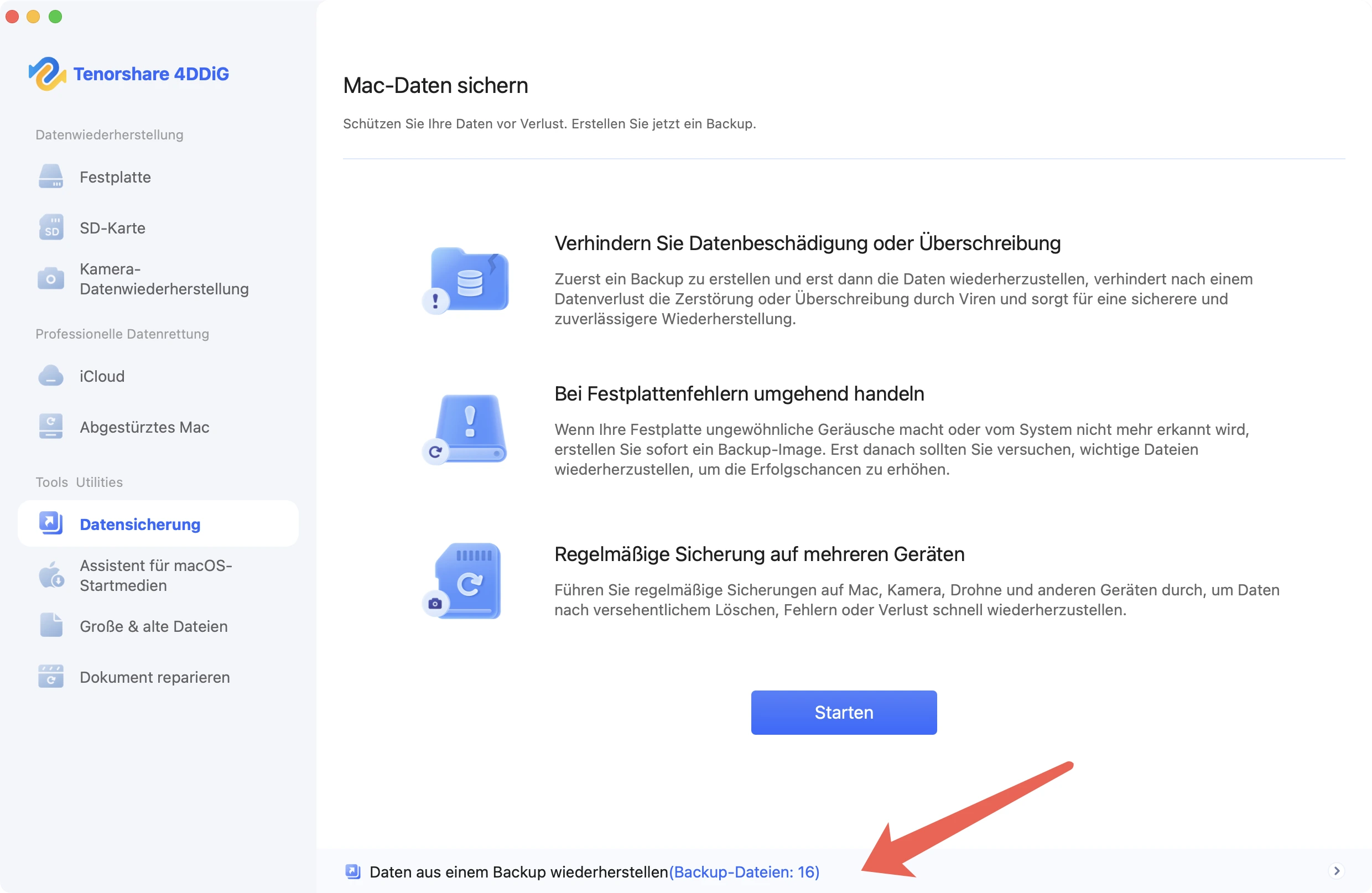Expand the backup restore chevron arrow
This screenshot has width=1372, height=893.
(1336, 870)
